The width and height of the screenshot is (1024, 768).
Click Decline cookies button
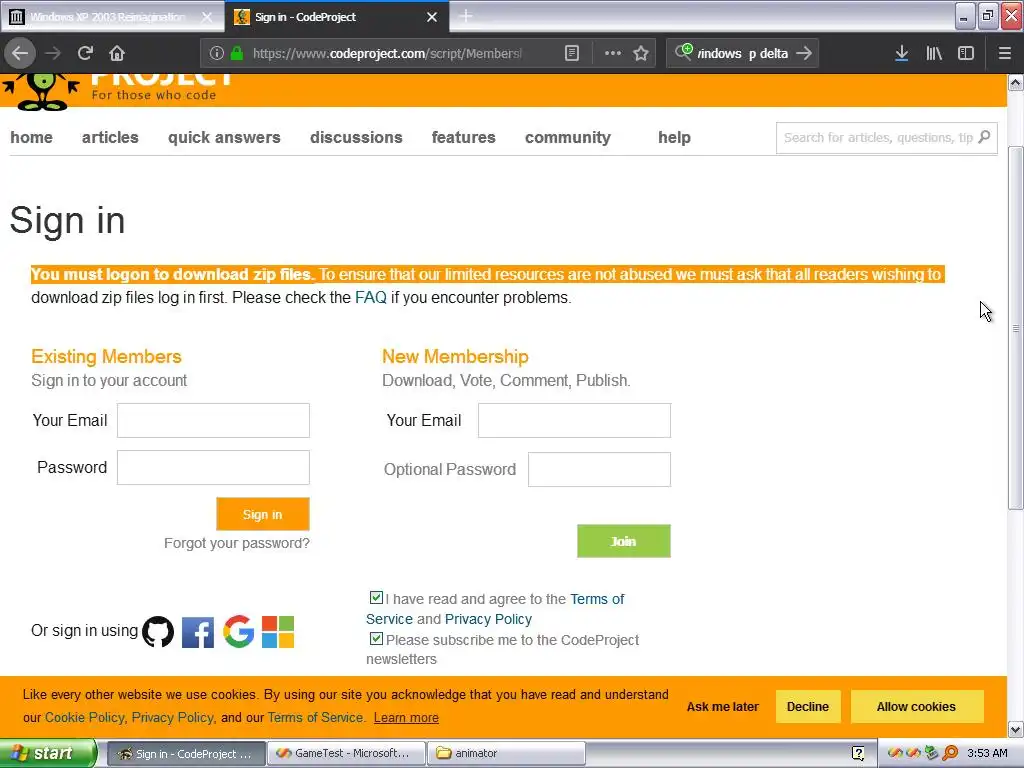point(808,707)
